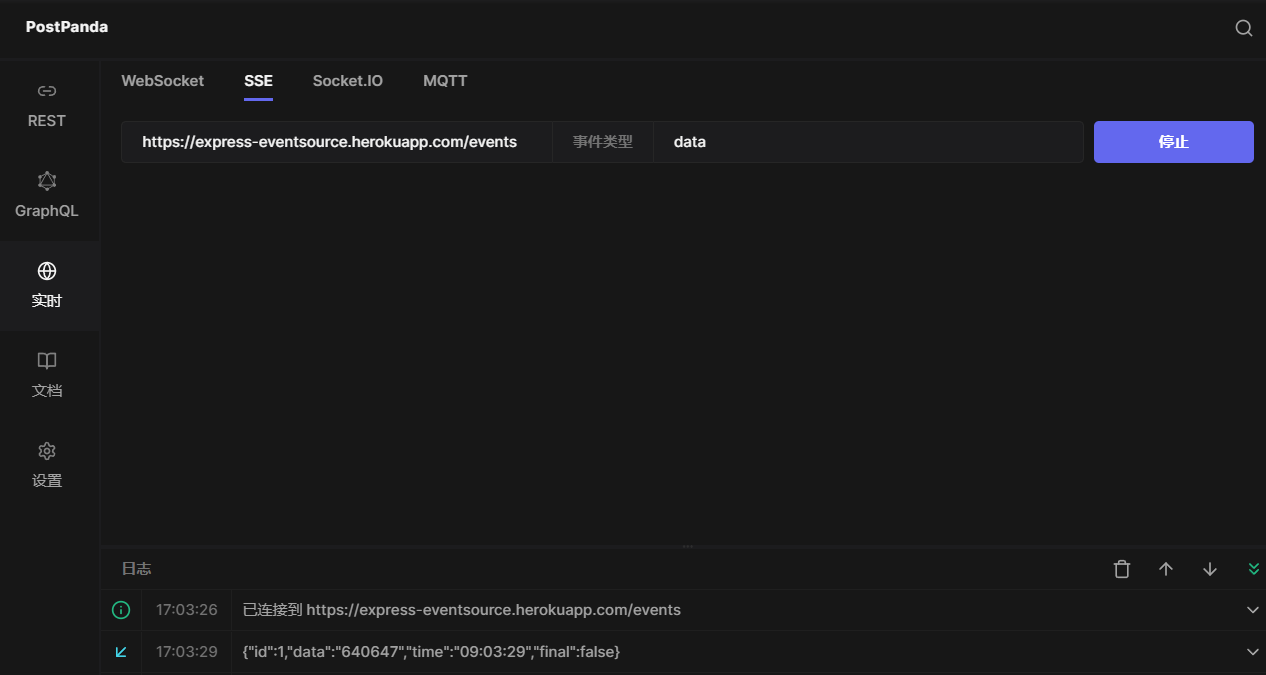Expand the 已连接到 log entry chevron
The image size is (1266, 675).
tap(1253, 610)
